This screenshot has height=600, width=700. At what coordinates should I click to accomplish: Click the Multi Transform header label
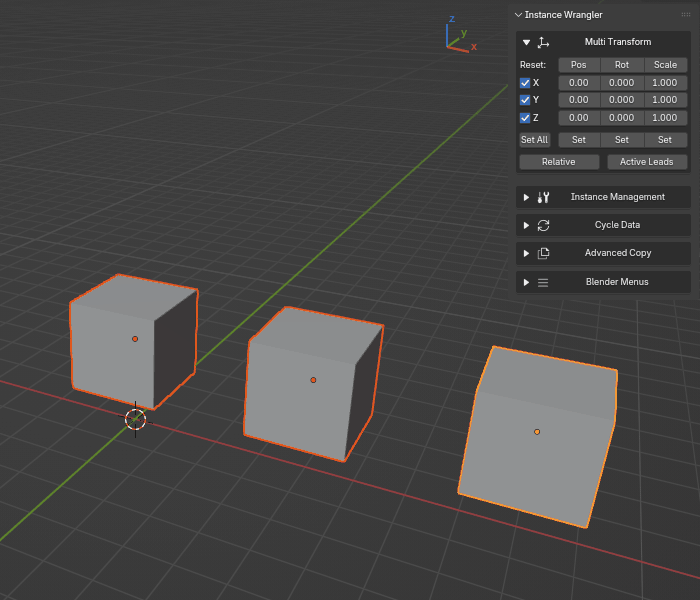(x=618, y=42)
